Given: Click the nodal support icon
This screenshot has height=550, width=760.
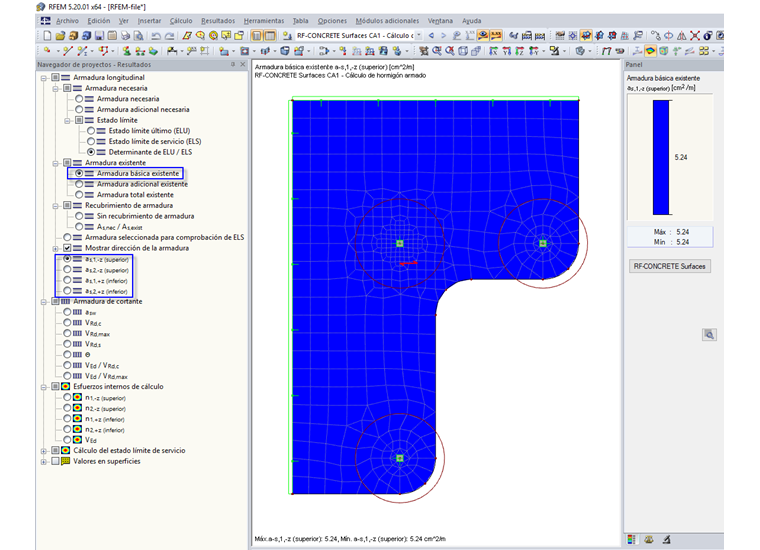Looking at the screenshot, I should (127, 50).
